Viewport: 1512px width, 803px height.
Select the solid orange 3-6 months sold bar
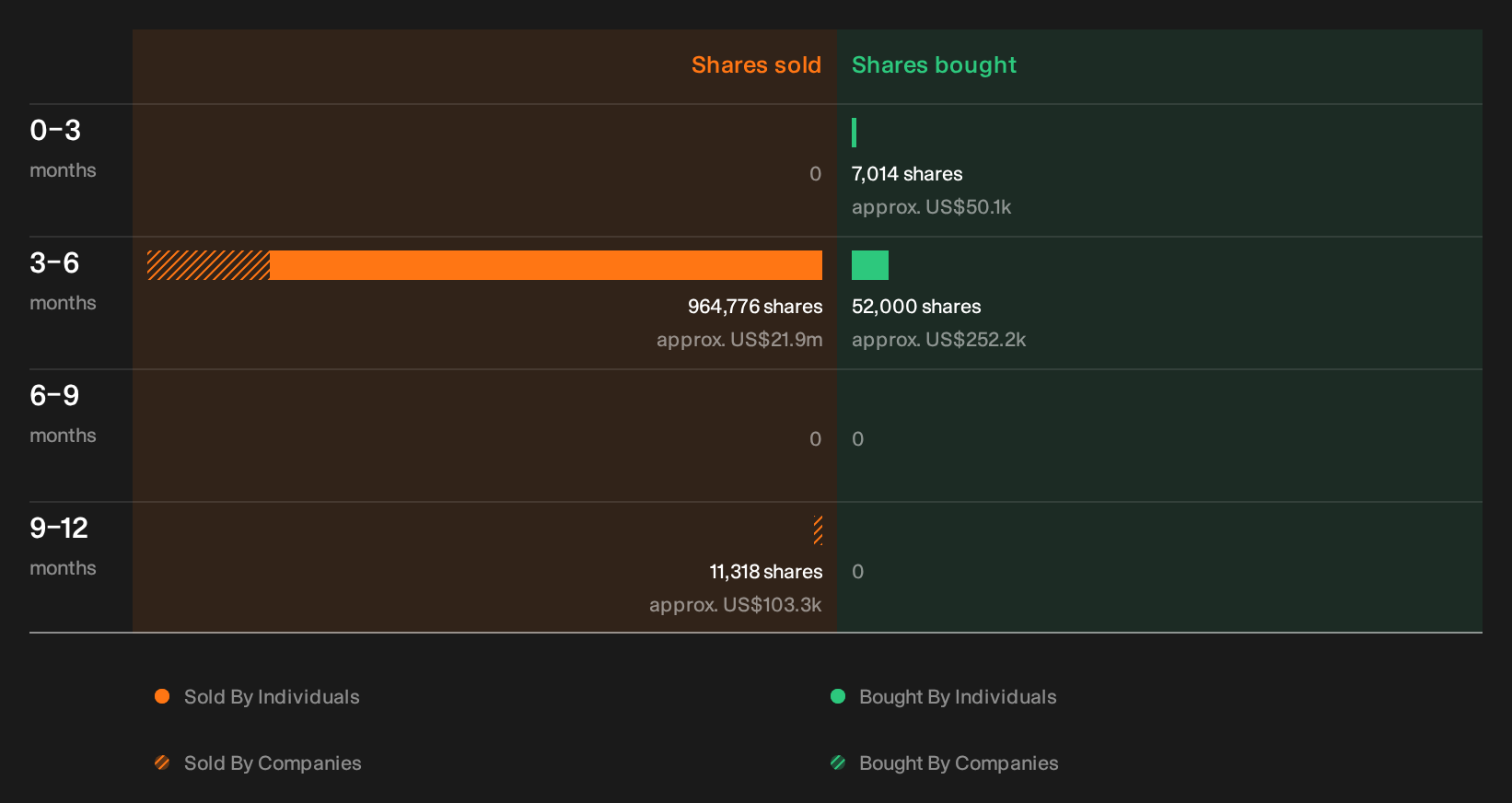546,265
